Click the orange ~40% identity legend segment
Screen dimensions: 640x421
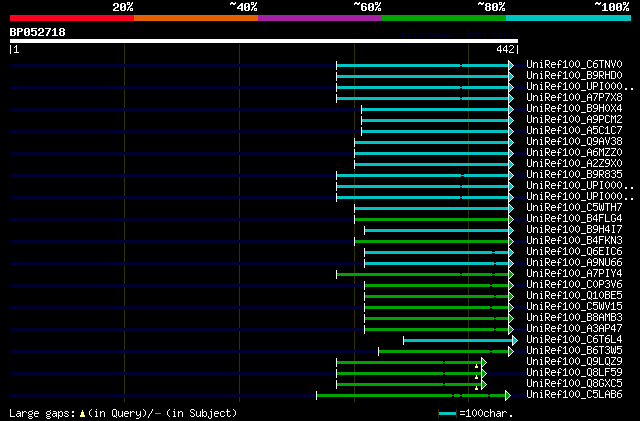point(196,18)
